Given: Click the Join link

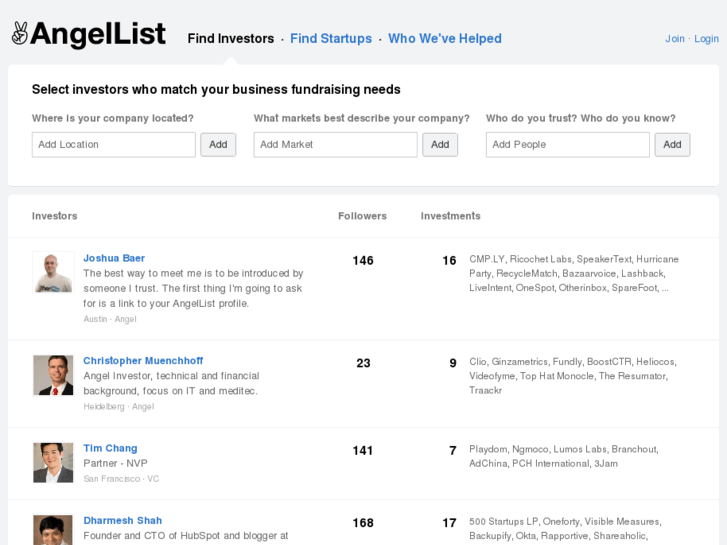Looking at the screenshot, I should (x=675, y=39).
